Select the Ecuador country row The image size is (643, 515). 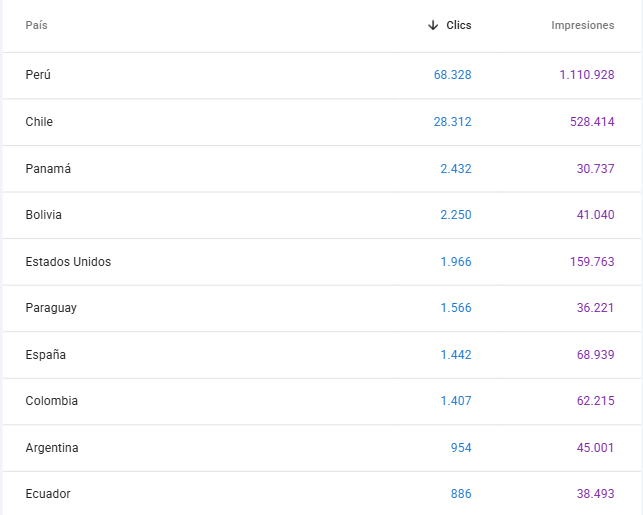click(322, 494)
